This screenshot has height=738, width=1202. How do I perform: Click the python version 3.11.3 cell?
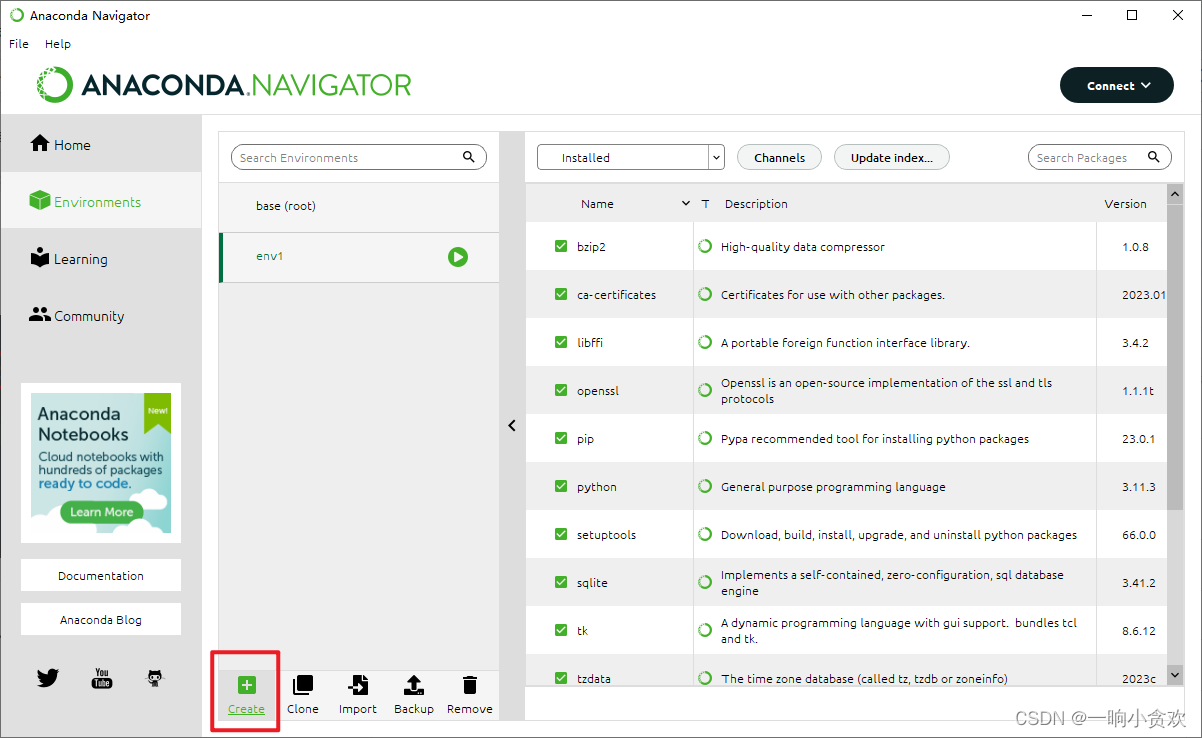[1138, 487]
